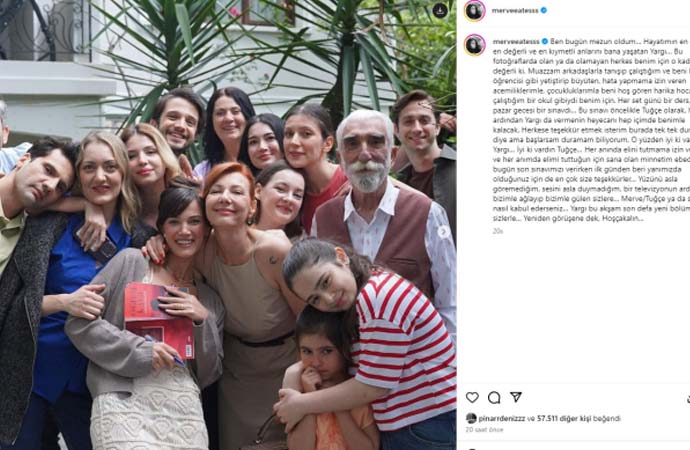Go to the next photo with the arrow
Viewport: 690px width, 450px height.
coord(444,231)
